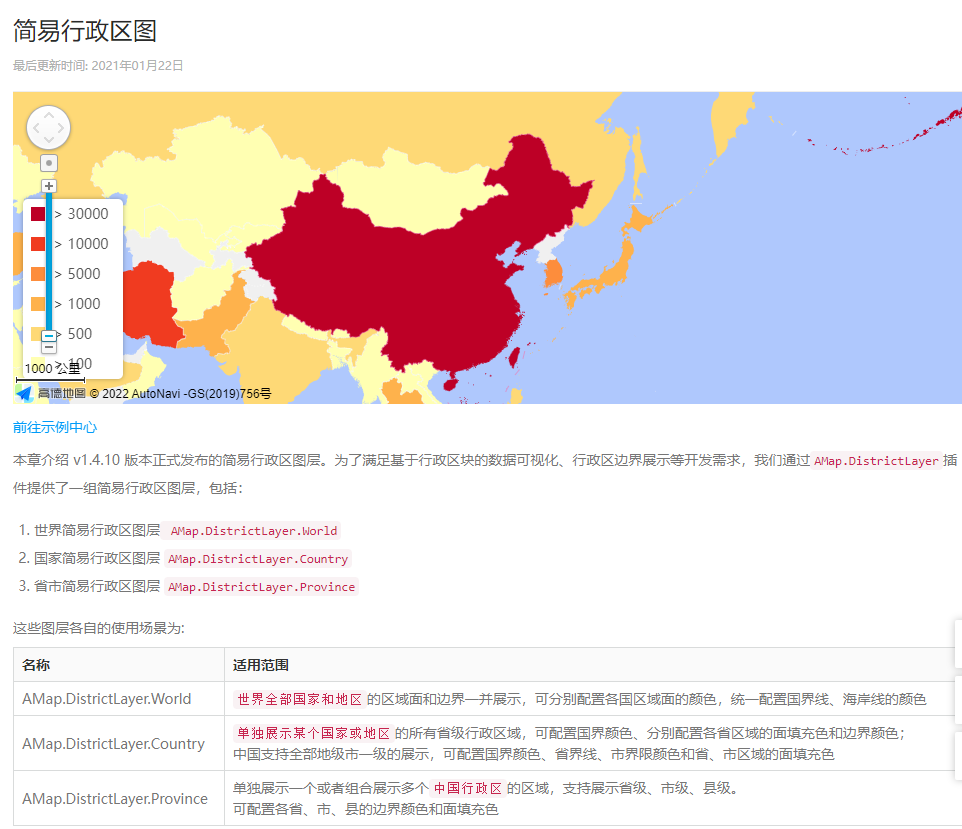Click the AMap.DistrictLayer inline code in the paragraph
Screen dimensions: 962x829
click(876, 461)
